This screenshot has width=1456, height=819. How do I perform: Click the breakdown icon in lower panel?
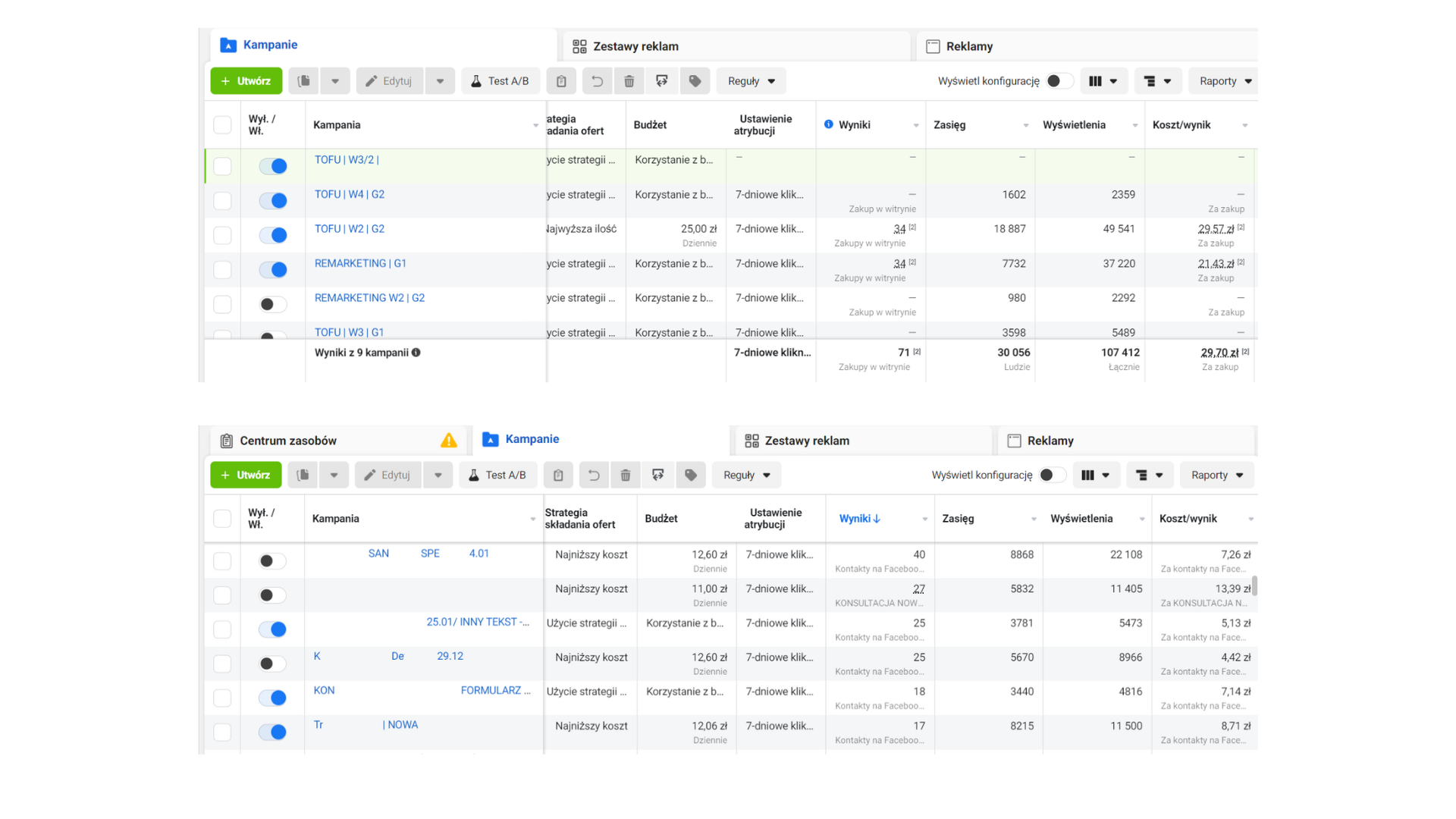1149,475
